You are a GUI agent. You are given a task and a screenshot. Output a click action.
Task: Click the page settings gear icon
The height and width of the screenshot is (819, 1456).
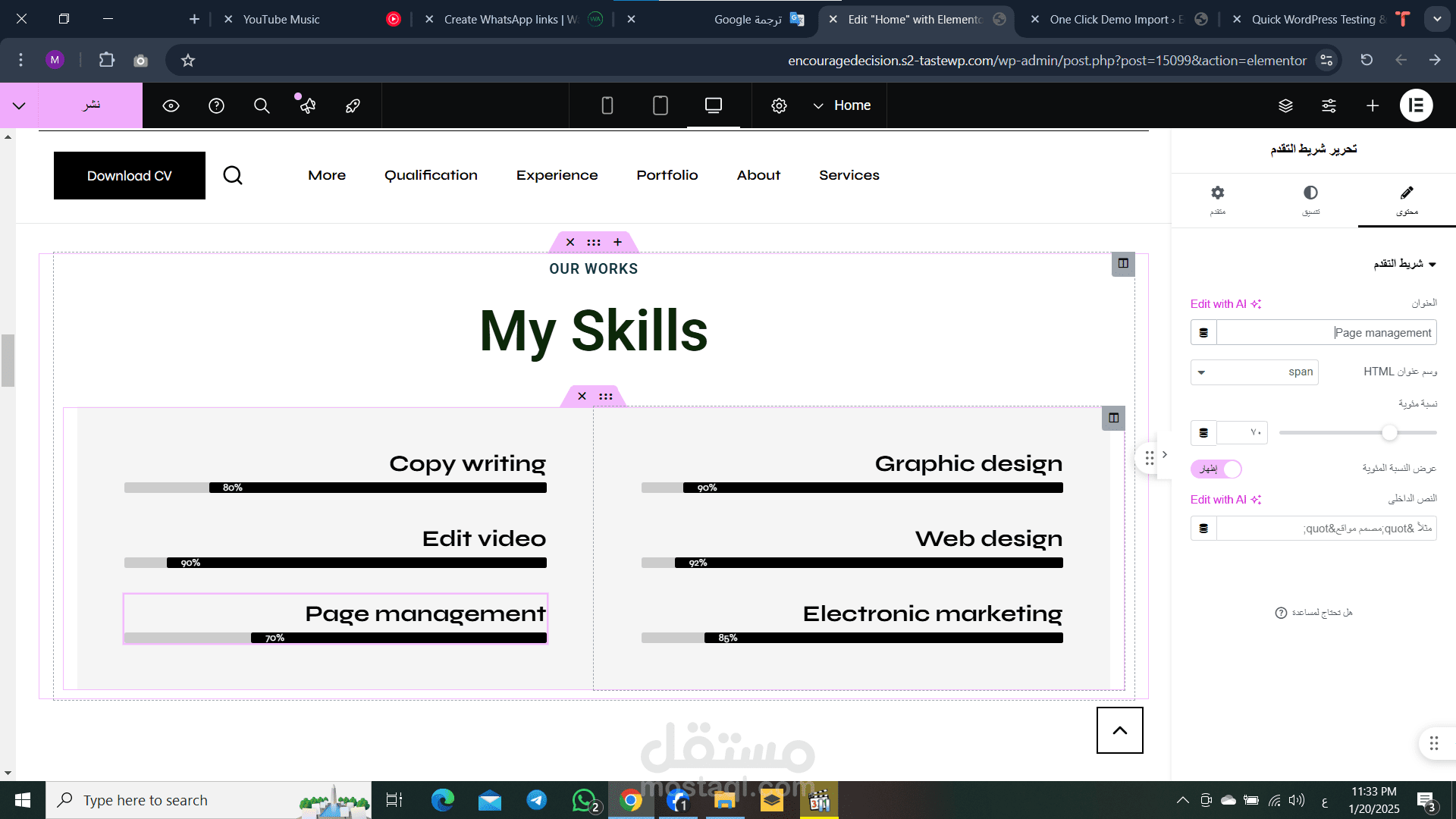point(779,105)
